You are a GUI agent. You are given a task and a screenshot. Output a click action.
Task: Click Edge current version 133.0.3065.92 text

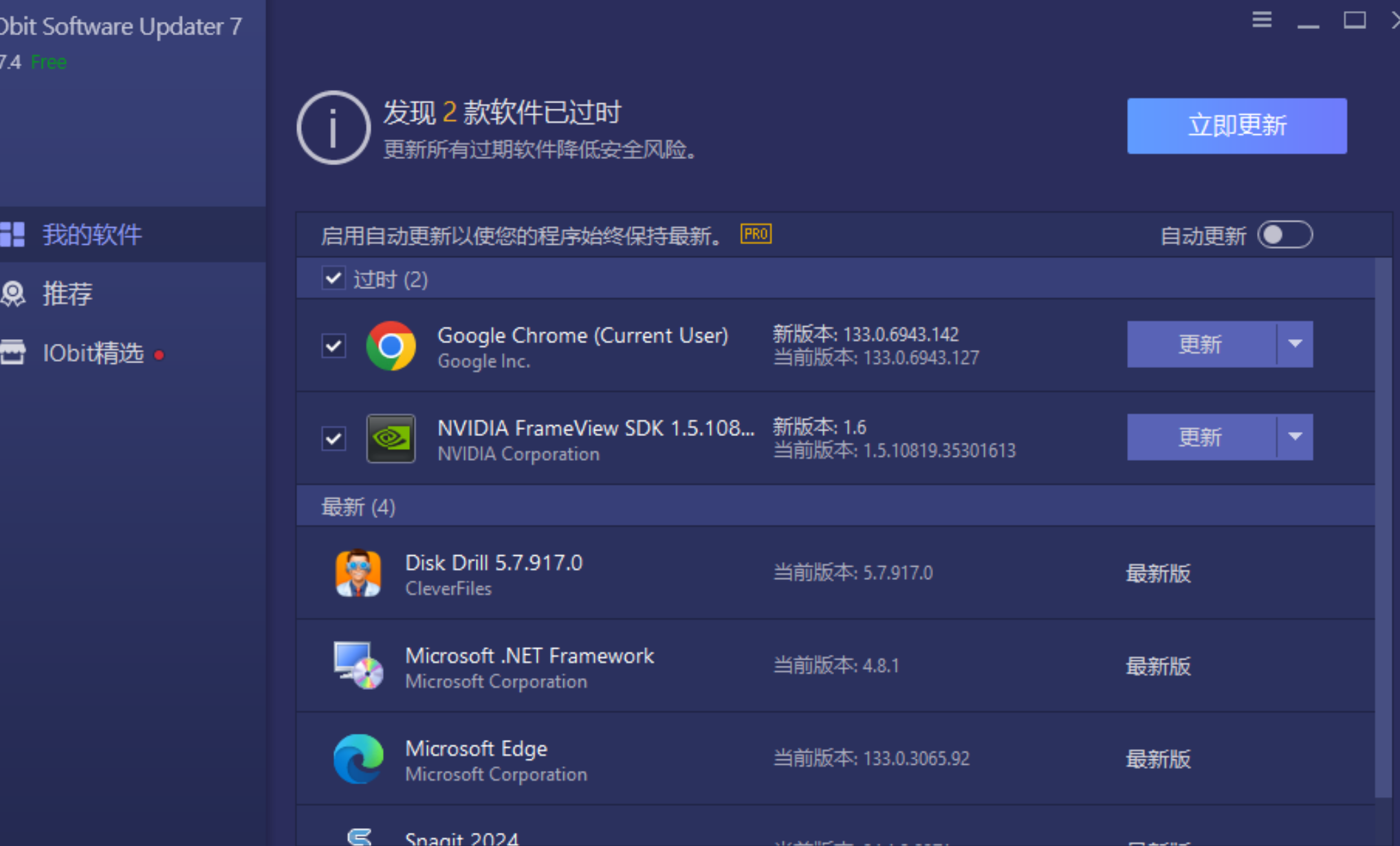pos(871,758)
